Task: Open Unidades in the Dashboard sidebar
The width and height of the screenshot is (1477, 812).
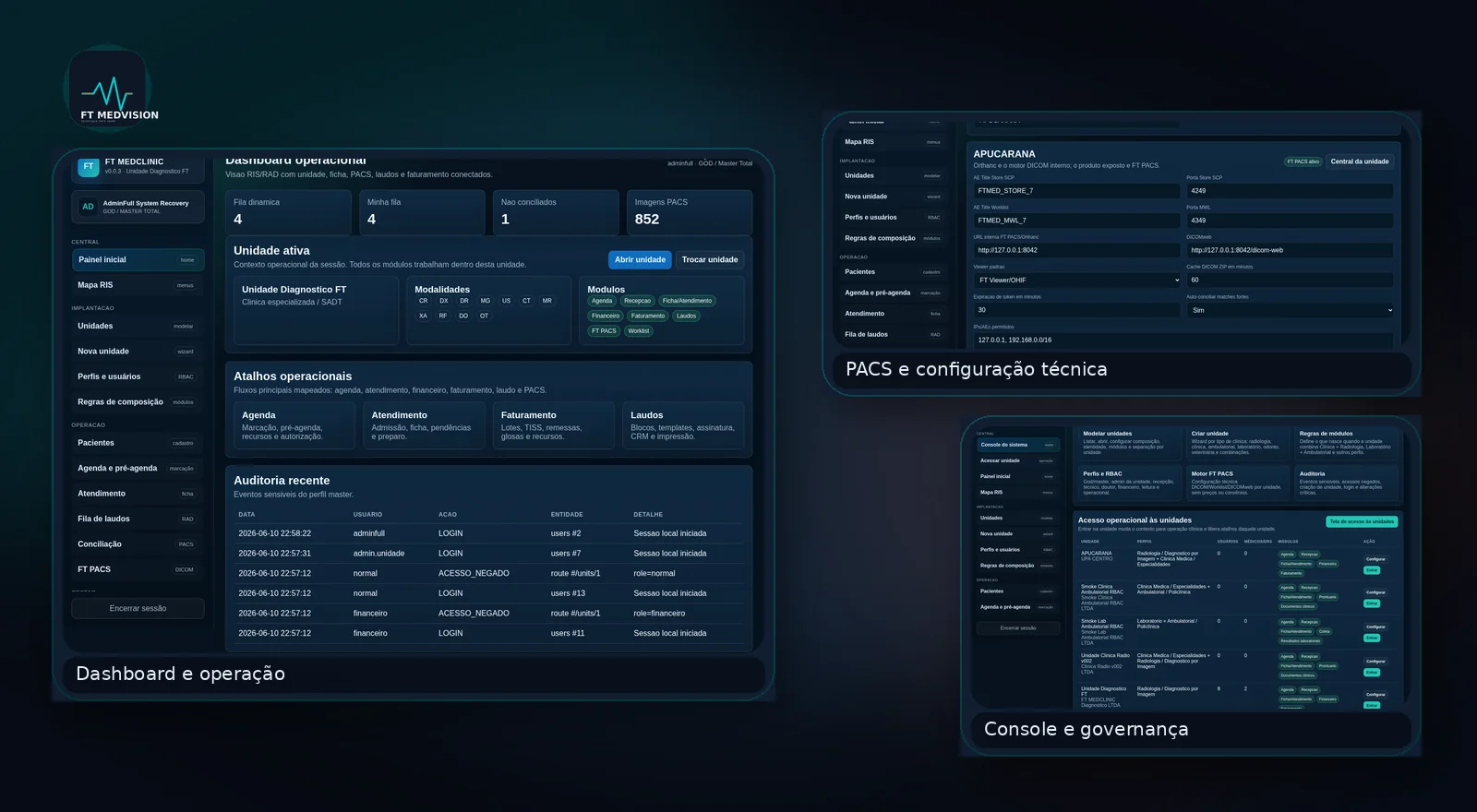Action: (x=138, y=326)
